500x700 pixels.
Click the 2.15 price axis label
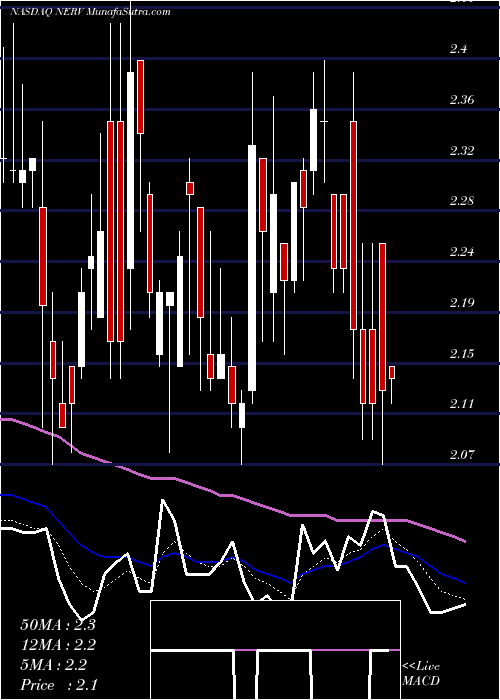[x=462, y=353]
